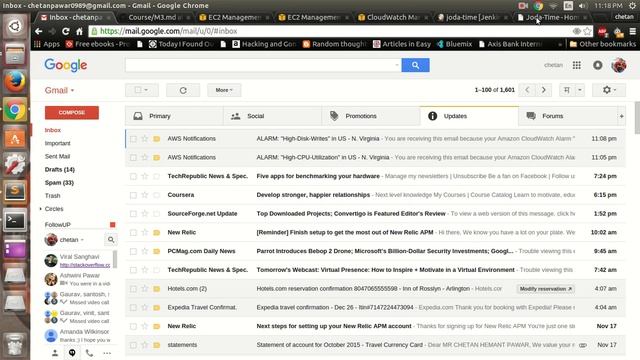The width and height of the screenshot is (640, 360).
Task: Open the account profile avatar
Action: (x=619, y=65)
